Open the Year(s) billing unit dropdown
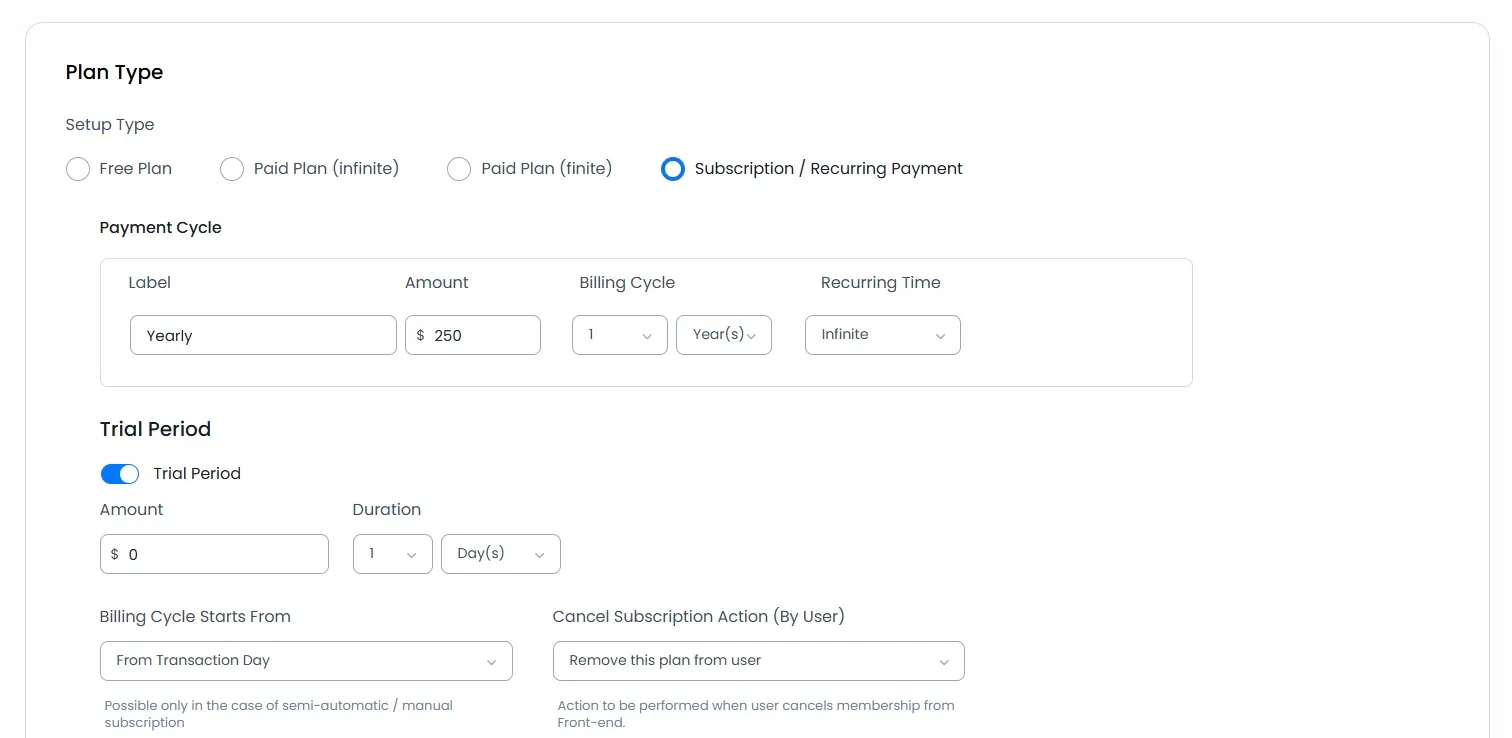Image resolution: width=1512 pixels, height=738 pixels. tap(723, 335)
